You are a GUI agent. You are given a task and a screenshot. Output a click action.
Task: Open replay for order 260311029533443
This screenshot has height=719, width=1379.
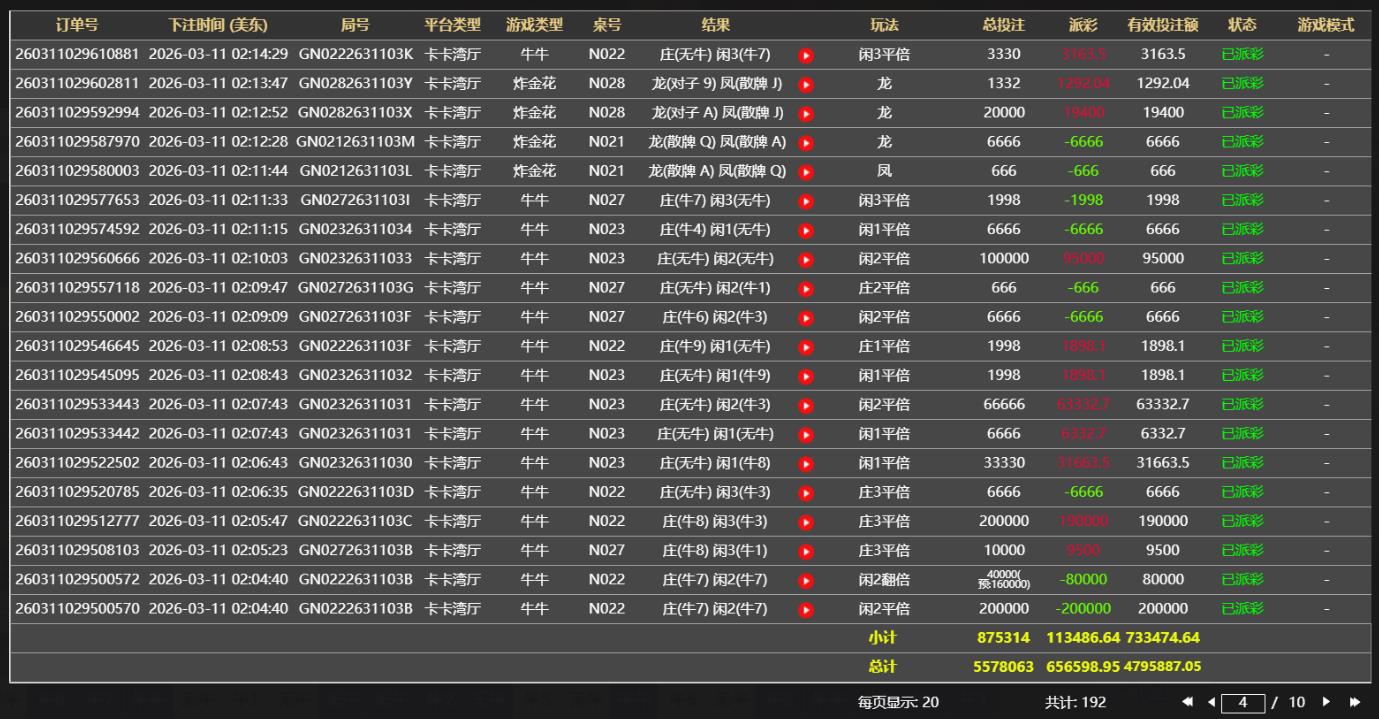point(806,405)
